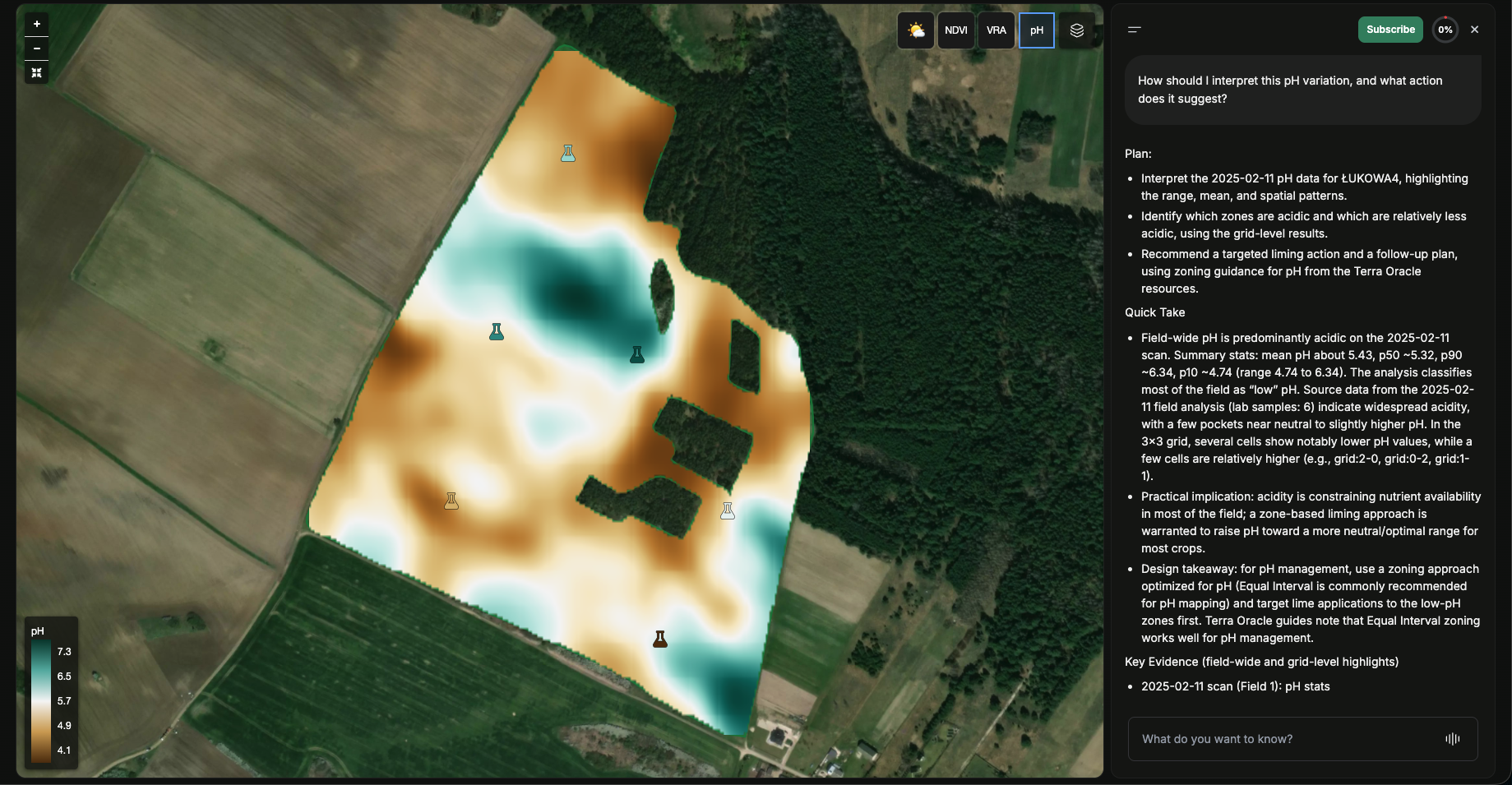The height and width of the screenshot is (785, 1512).
Task: Zoom out using the "−" map control
Action: [36, 48]
